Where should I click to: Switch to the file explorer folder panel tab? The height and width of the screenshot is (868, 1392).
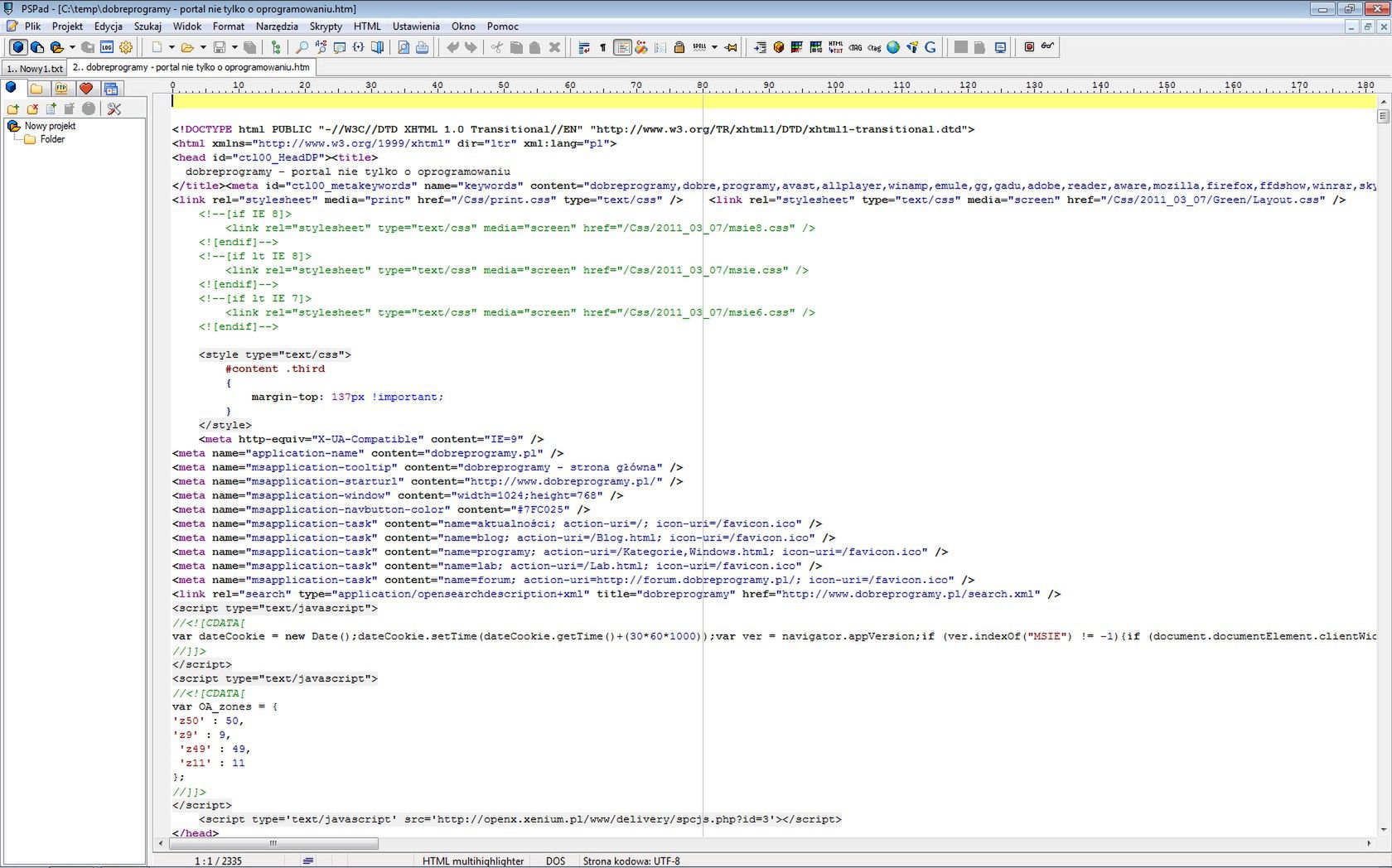(36, 88)
